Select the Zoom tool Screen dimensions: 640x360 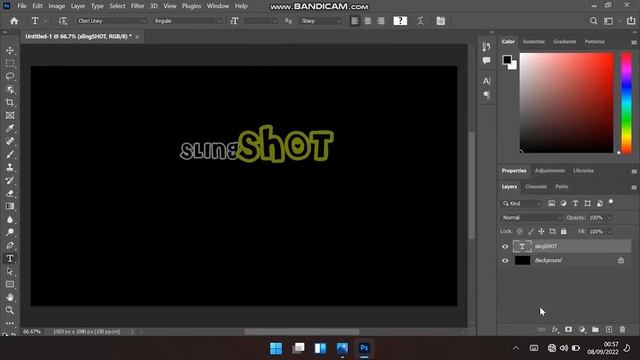(x=10, y=310)
